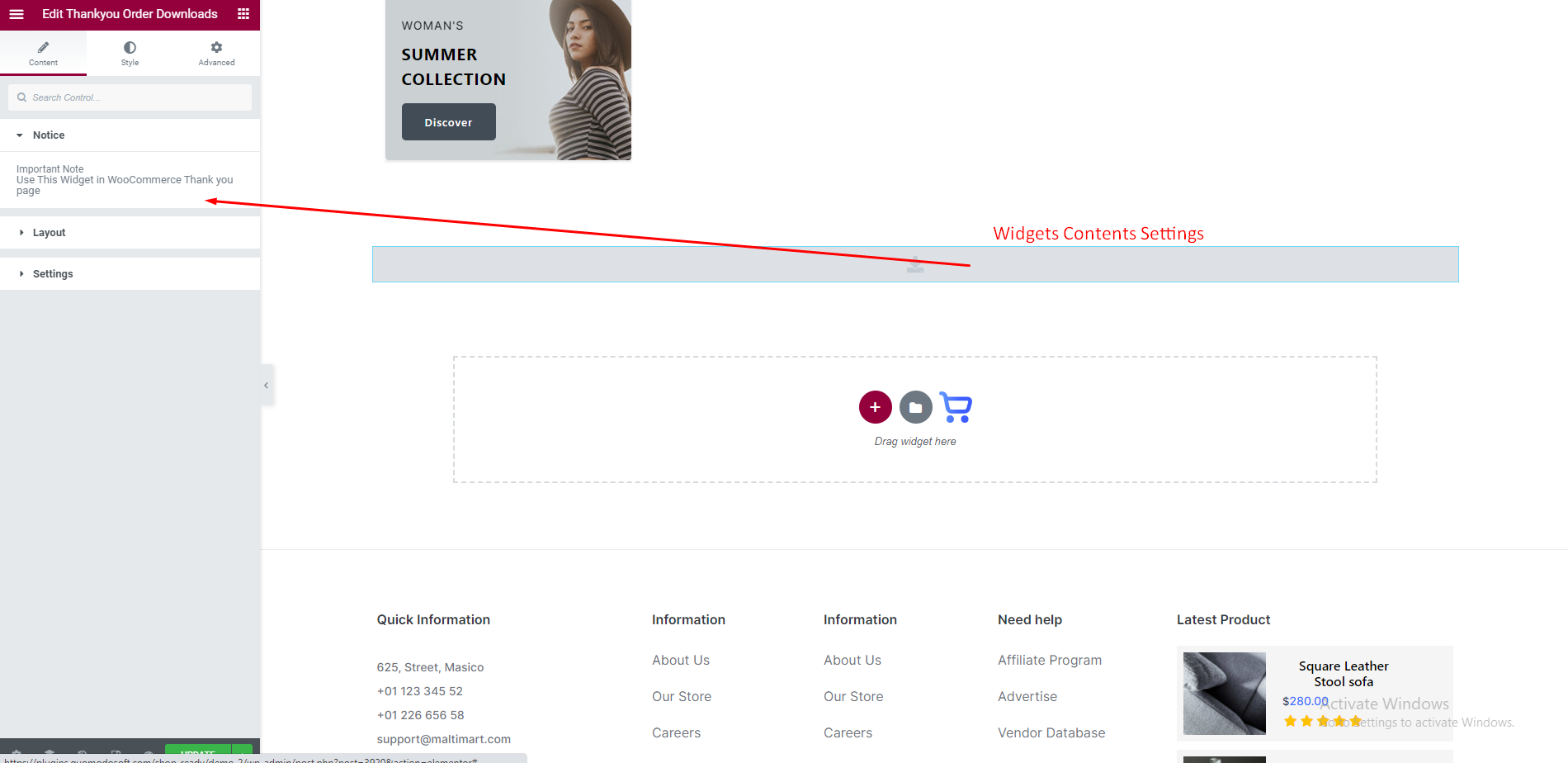Collapse the editor side panel arrow

pyautogui.click(x=266, y=386)
